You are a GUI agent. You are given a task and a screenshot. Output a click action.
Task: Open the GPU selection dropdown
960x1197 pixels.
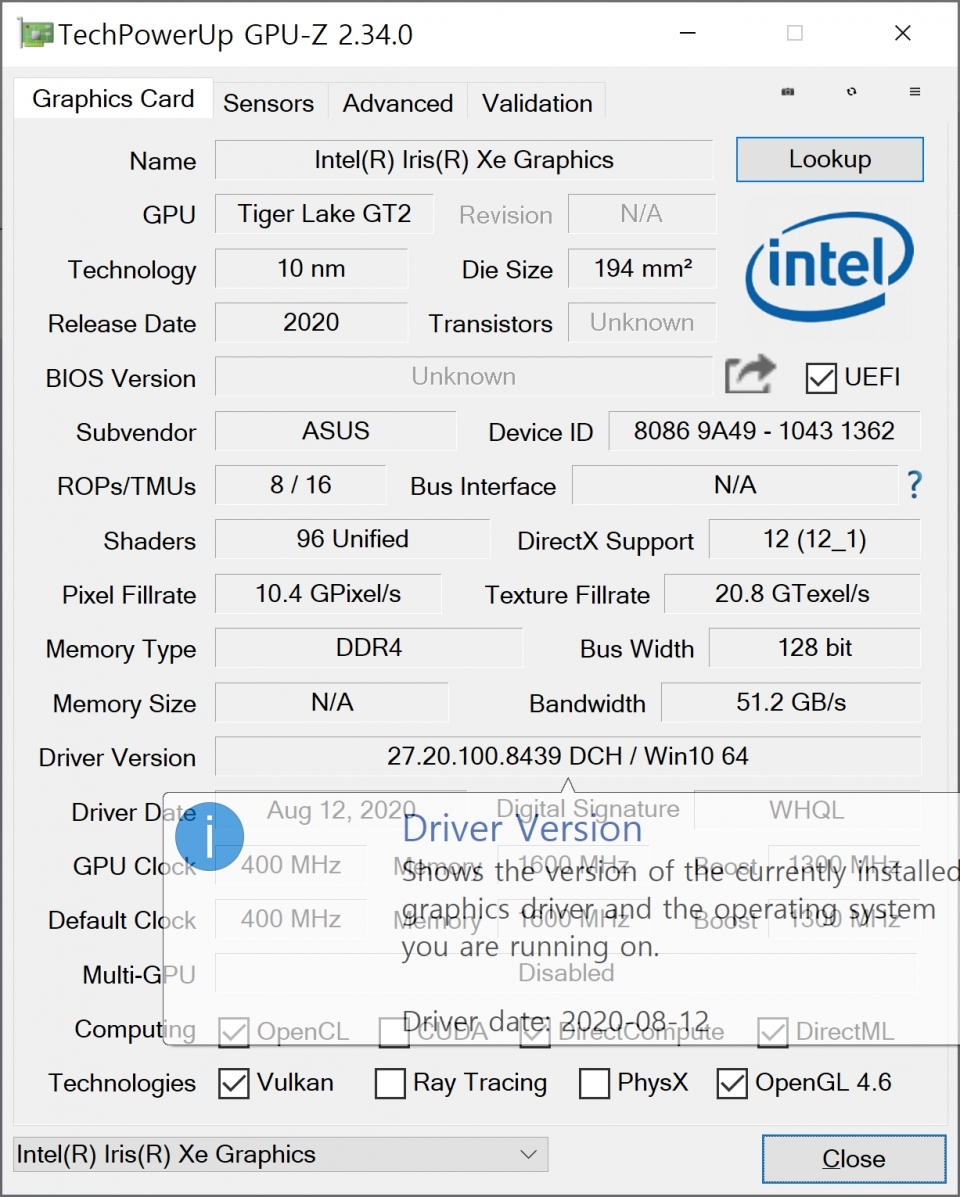click(281, 1154)
